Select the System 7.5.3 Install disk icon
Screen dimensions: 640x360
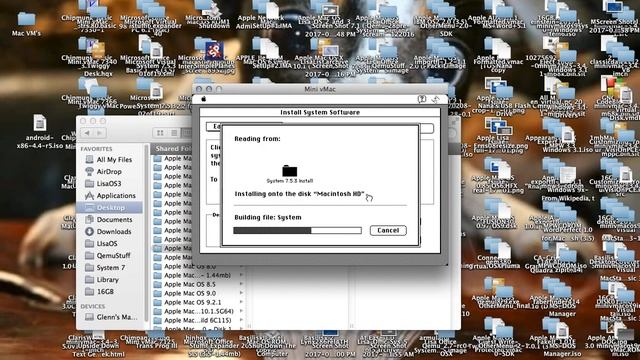pos(289,171)
